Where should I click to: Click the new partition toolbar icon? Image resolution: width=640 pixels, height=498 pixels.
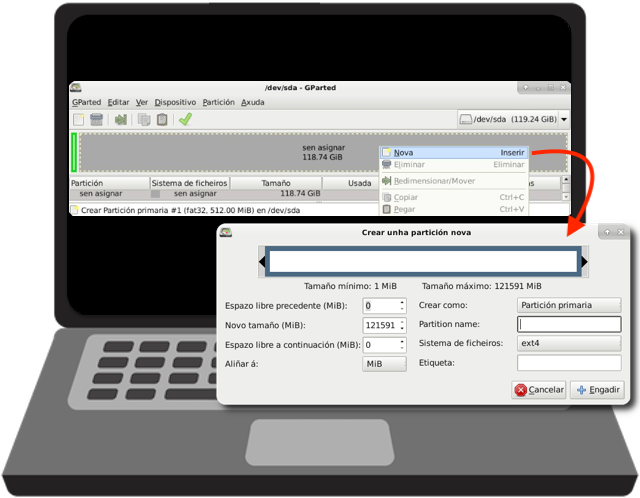[79, 120]
